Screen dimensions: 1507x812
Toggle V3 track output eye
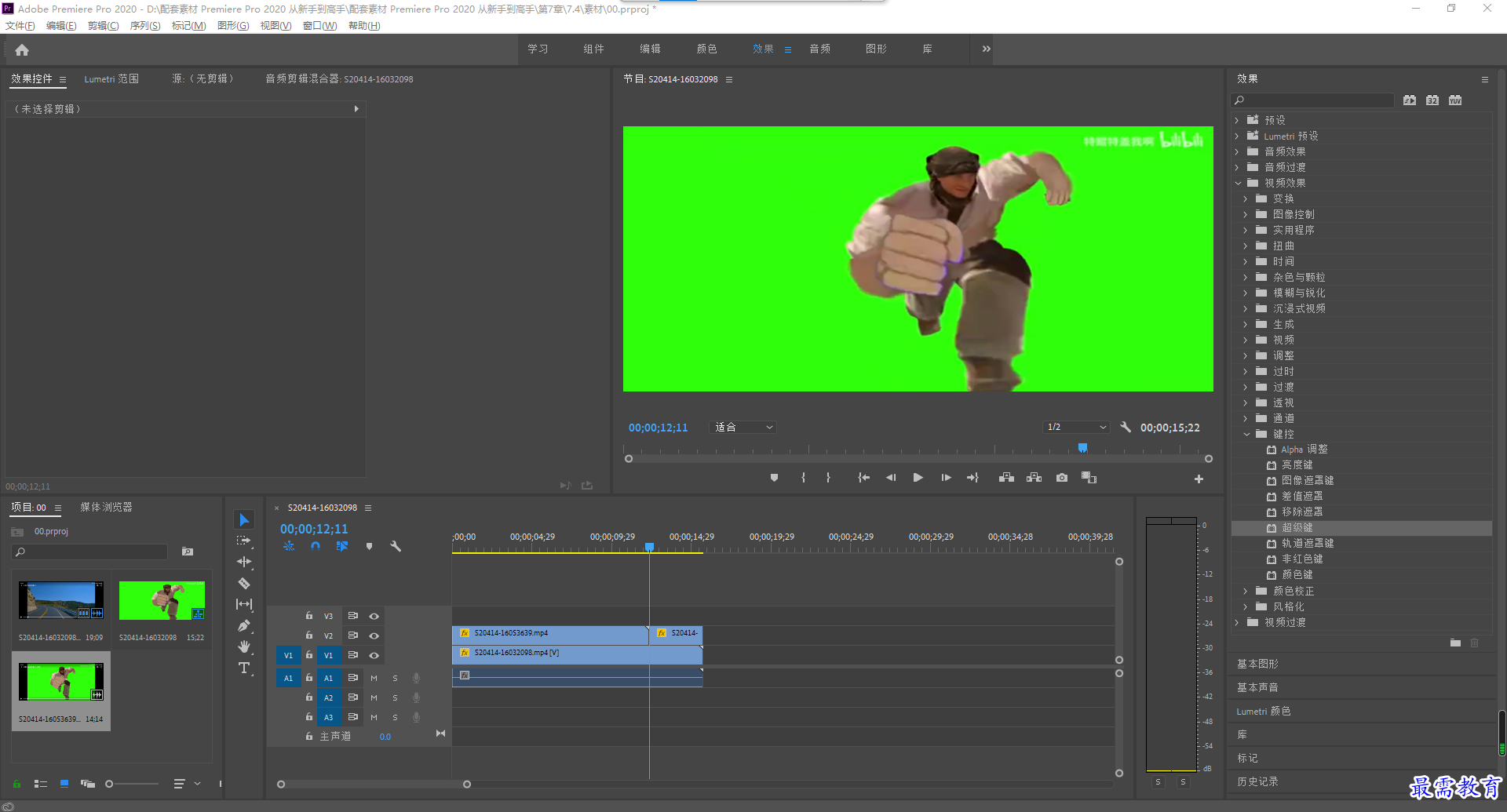pyautogui.click(x=374, y=616)
